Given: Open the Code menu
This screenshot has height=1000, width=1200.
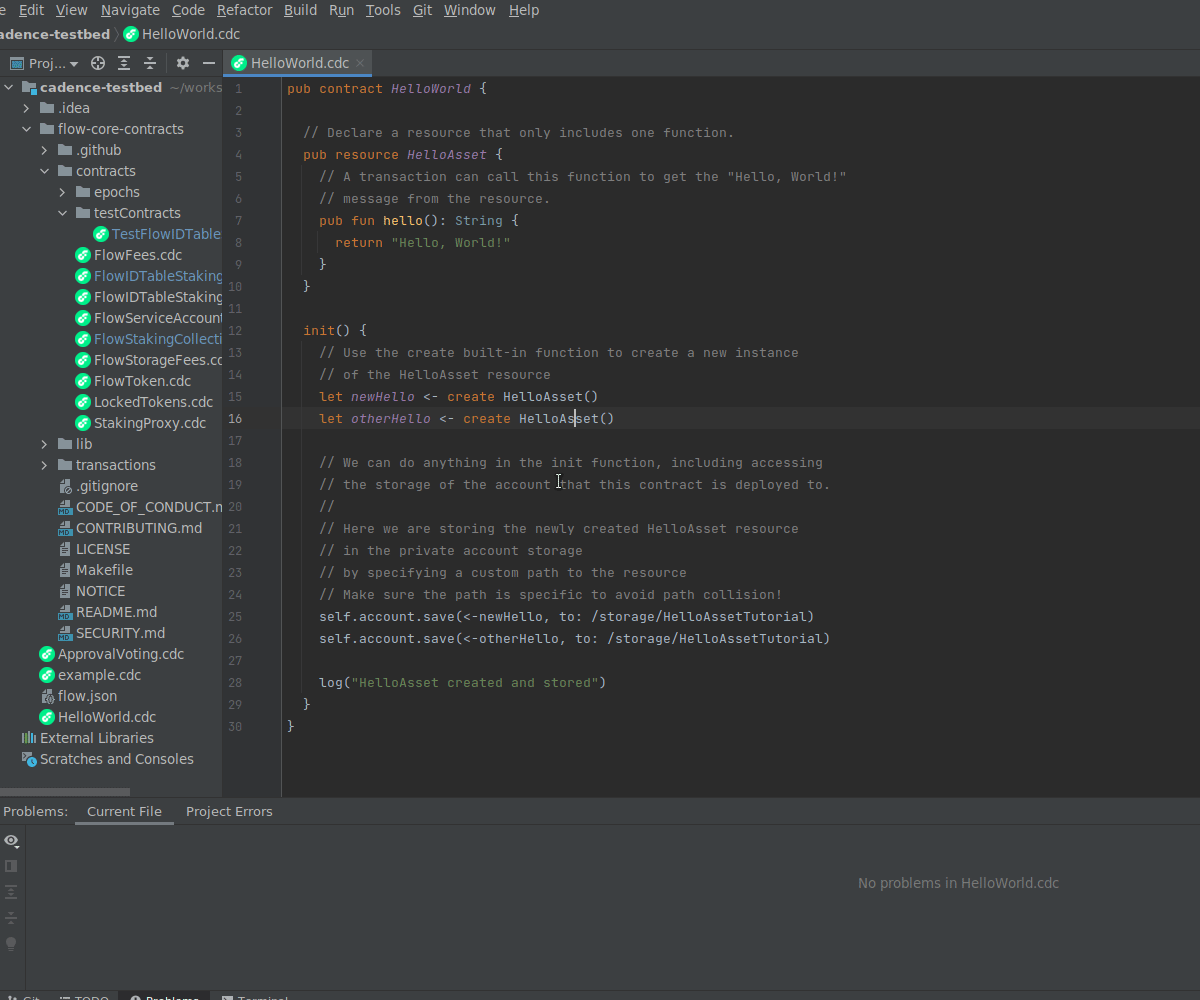Looking at the screenshot, I should pos(188,10).
